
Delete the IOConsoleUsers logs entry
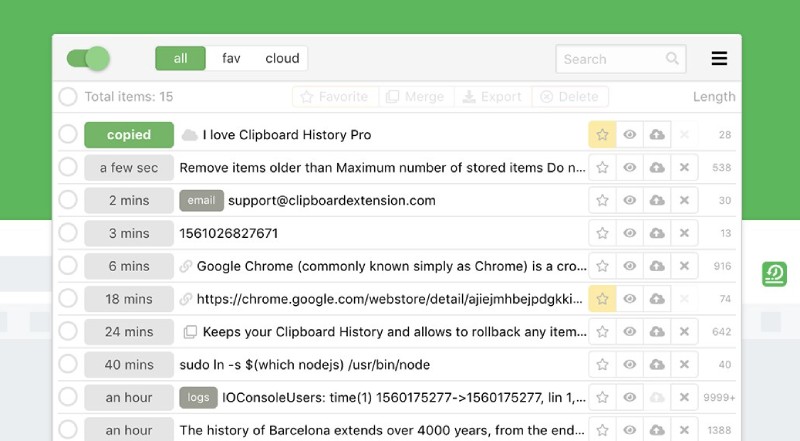(x=684, y=397)
